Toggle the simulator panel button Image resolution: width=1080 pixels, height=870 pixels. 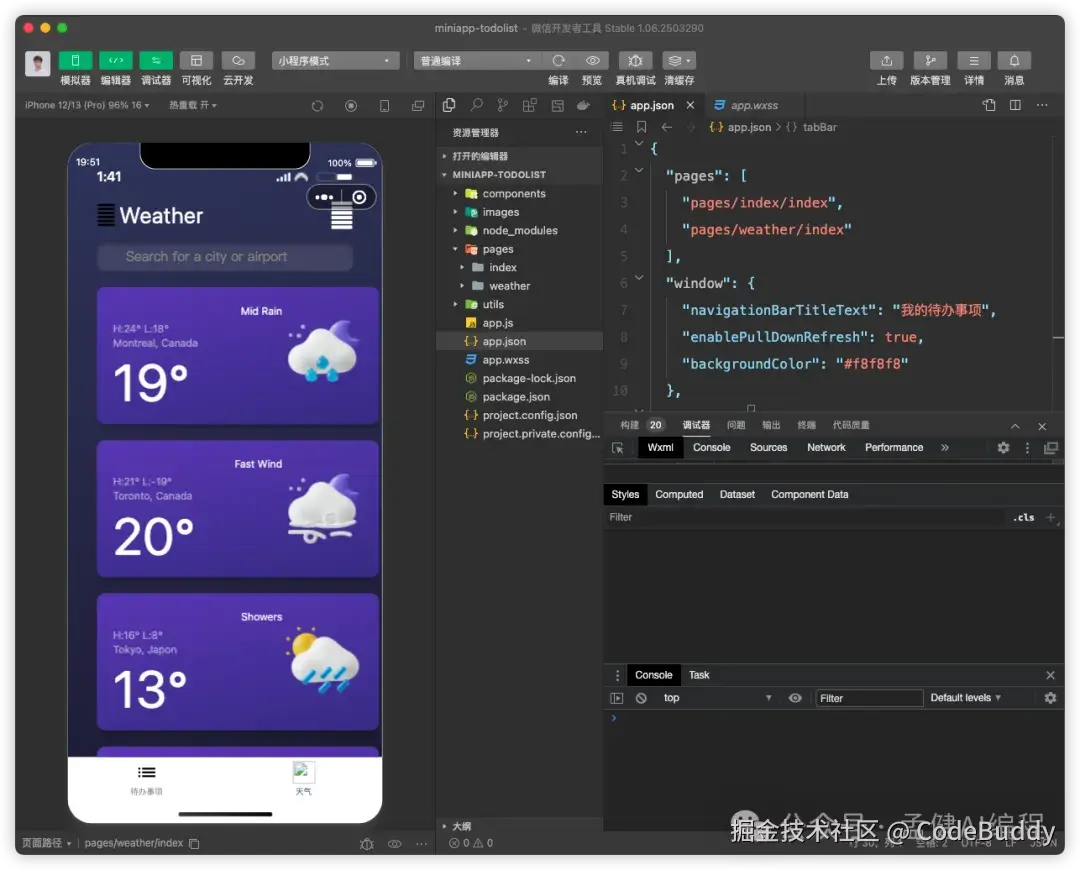click(76, 61)
